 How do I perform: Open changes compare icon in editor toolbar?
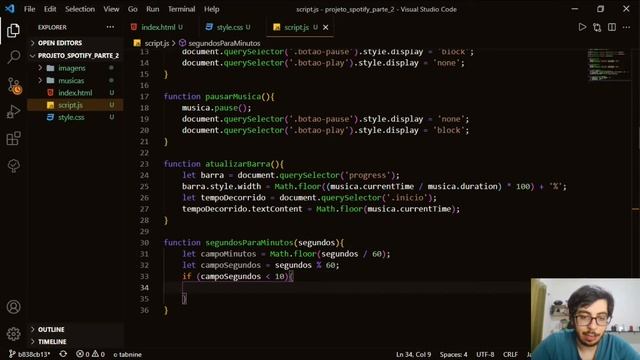[x=597, y=27]
